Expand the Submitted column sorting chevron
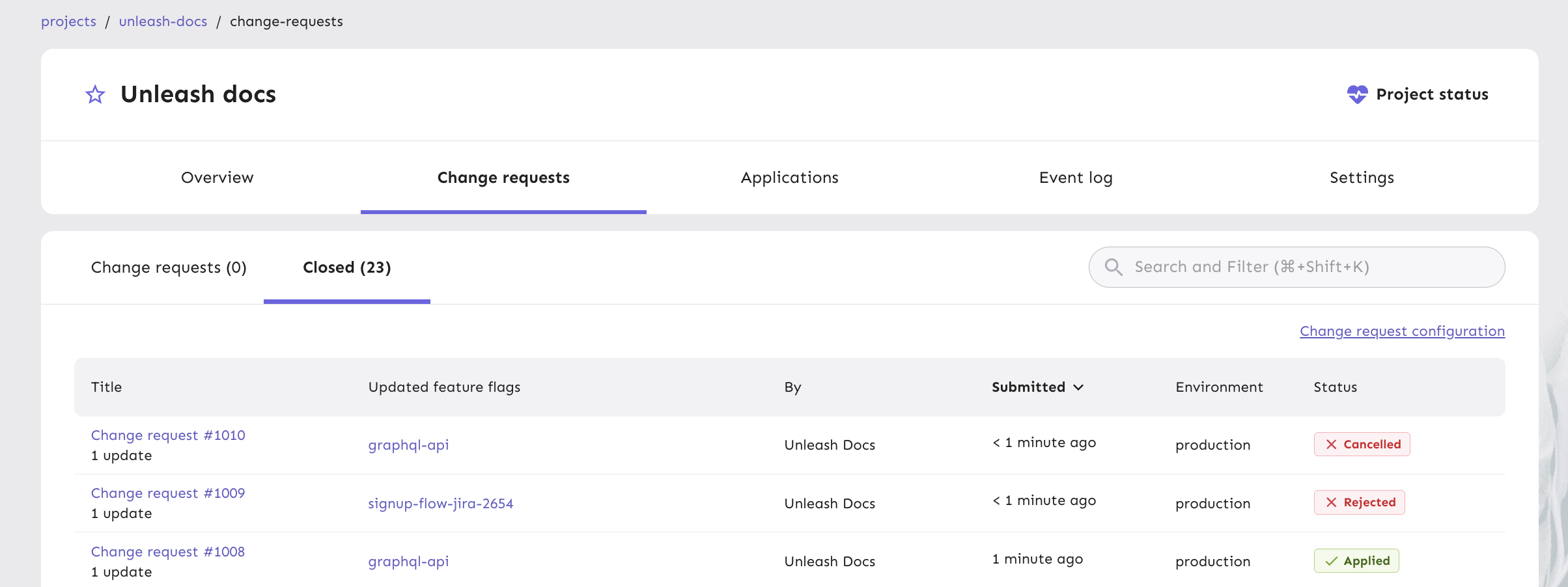Viewport: 1568px width, 587px height. coord(1078,387)
